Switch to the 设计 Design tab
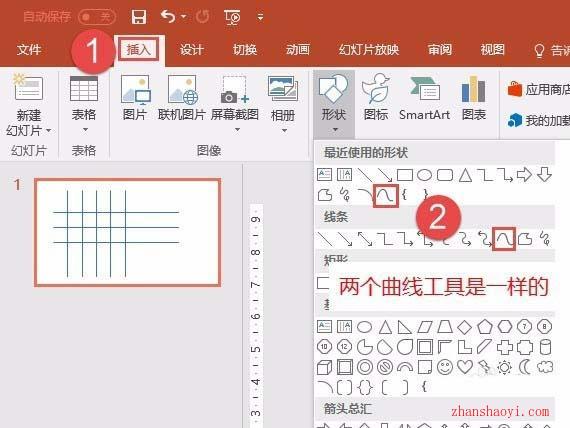 [x=191, y=50]
